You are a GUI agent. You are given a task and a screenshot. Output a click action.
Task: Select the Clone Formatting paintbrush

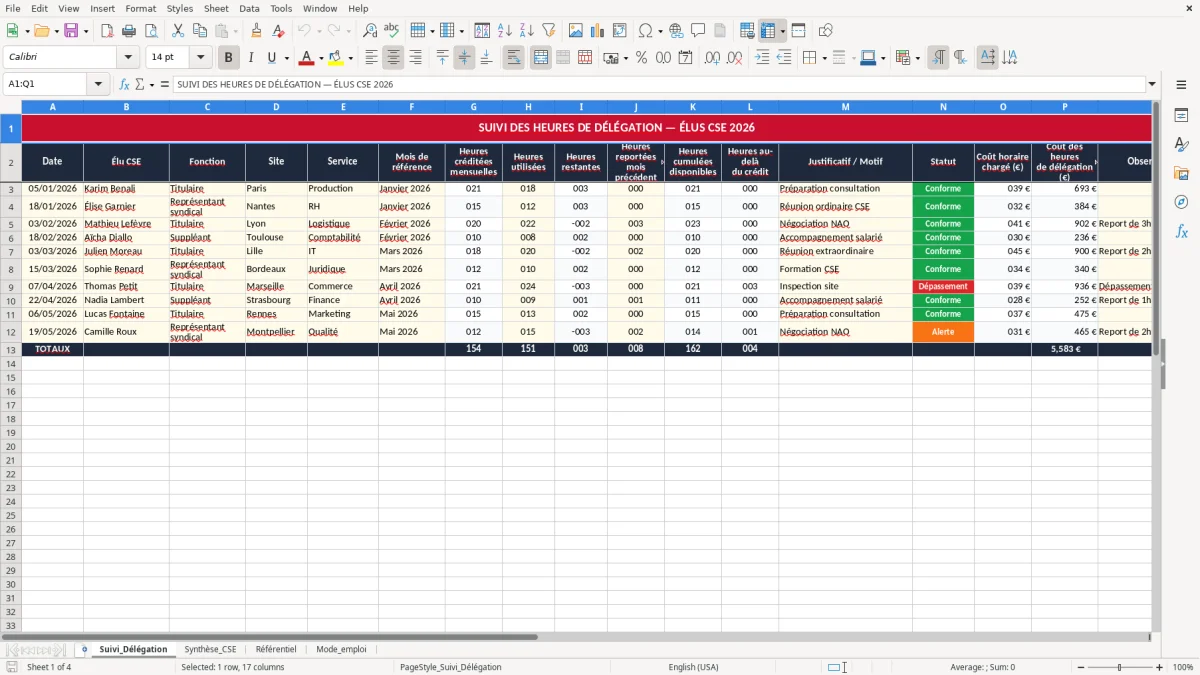point(256,31)
